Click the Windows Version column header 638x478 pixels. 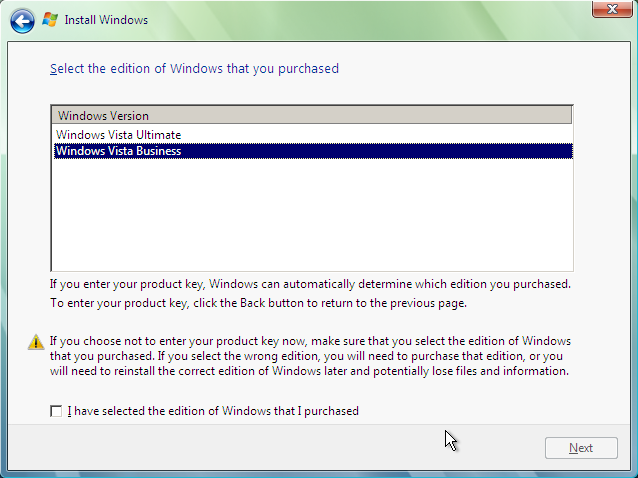click(103, 116)
